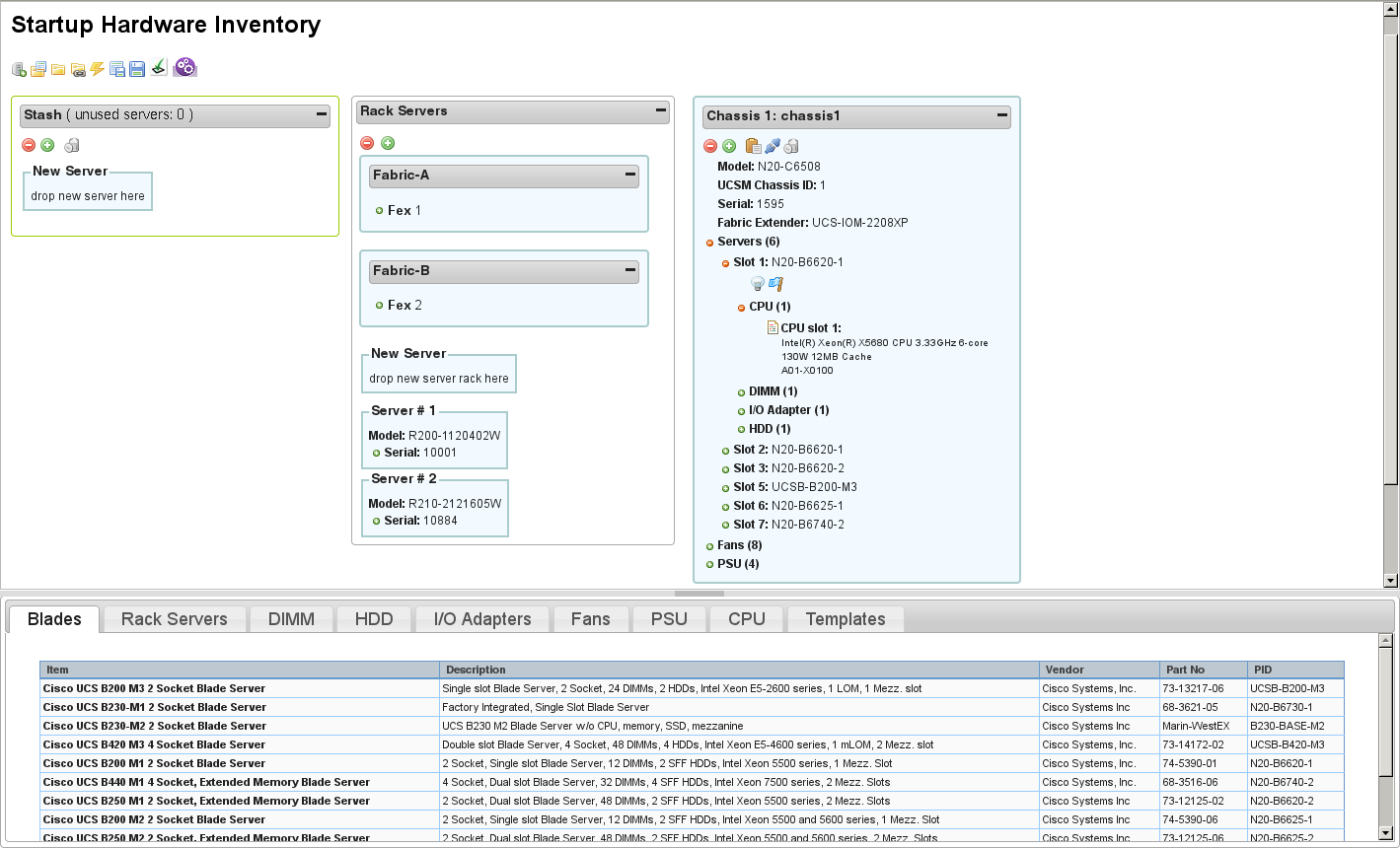Expand Server # 2 serial 10884 details
Image resolution: width=1400 pixels, height=848 pixels.
pos(377,522)
